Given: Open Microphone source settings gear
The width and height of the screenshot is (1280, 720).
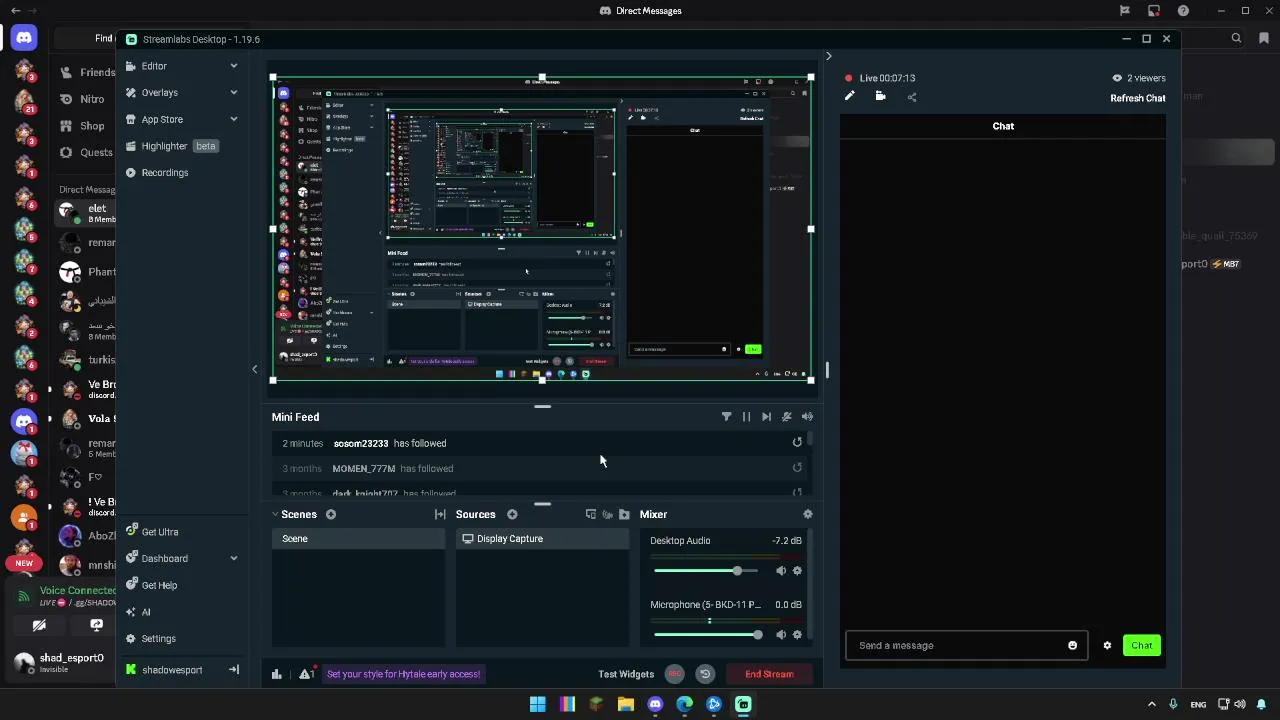Looking at the screenshot, I should [797, 634].
